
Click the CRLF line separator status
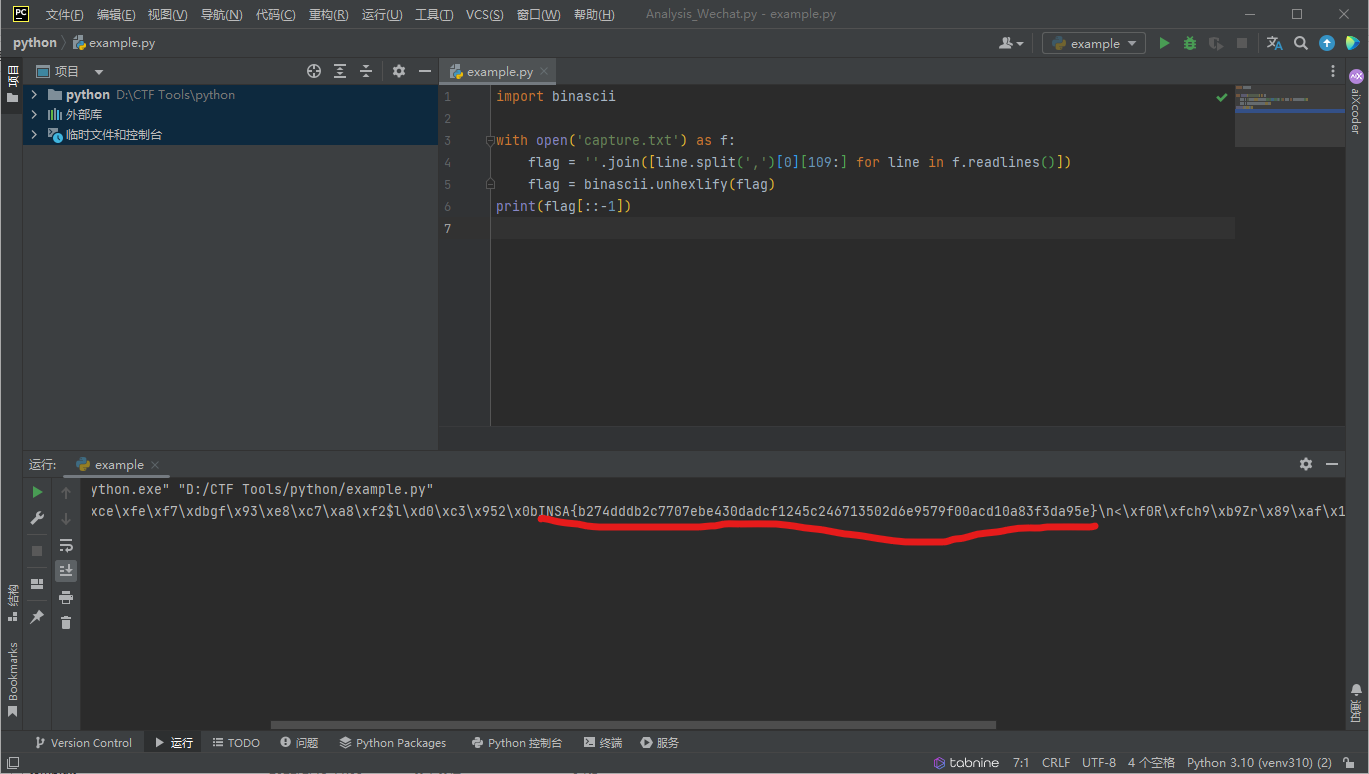click(x=1056, y=762)
